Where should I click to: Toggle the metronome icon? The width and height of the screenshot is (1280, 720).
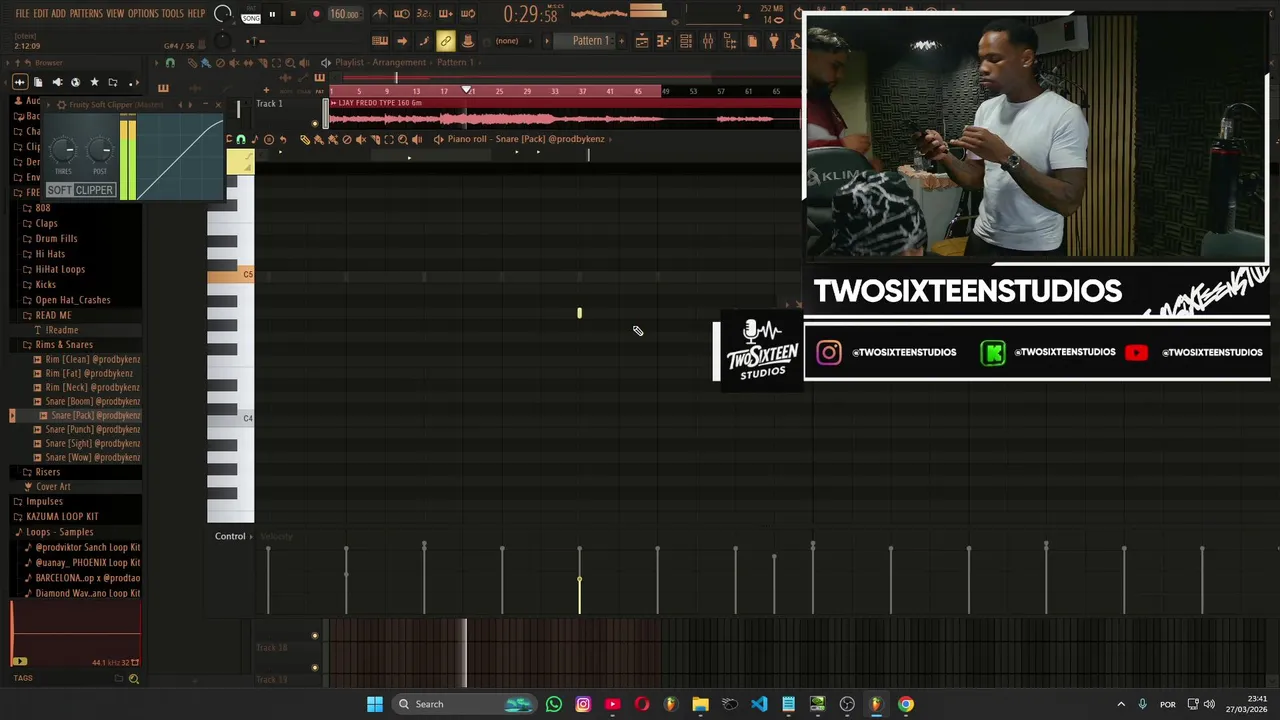pos(380,14)
